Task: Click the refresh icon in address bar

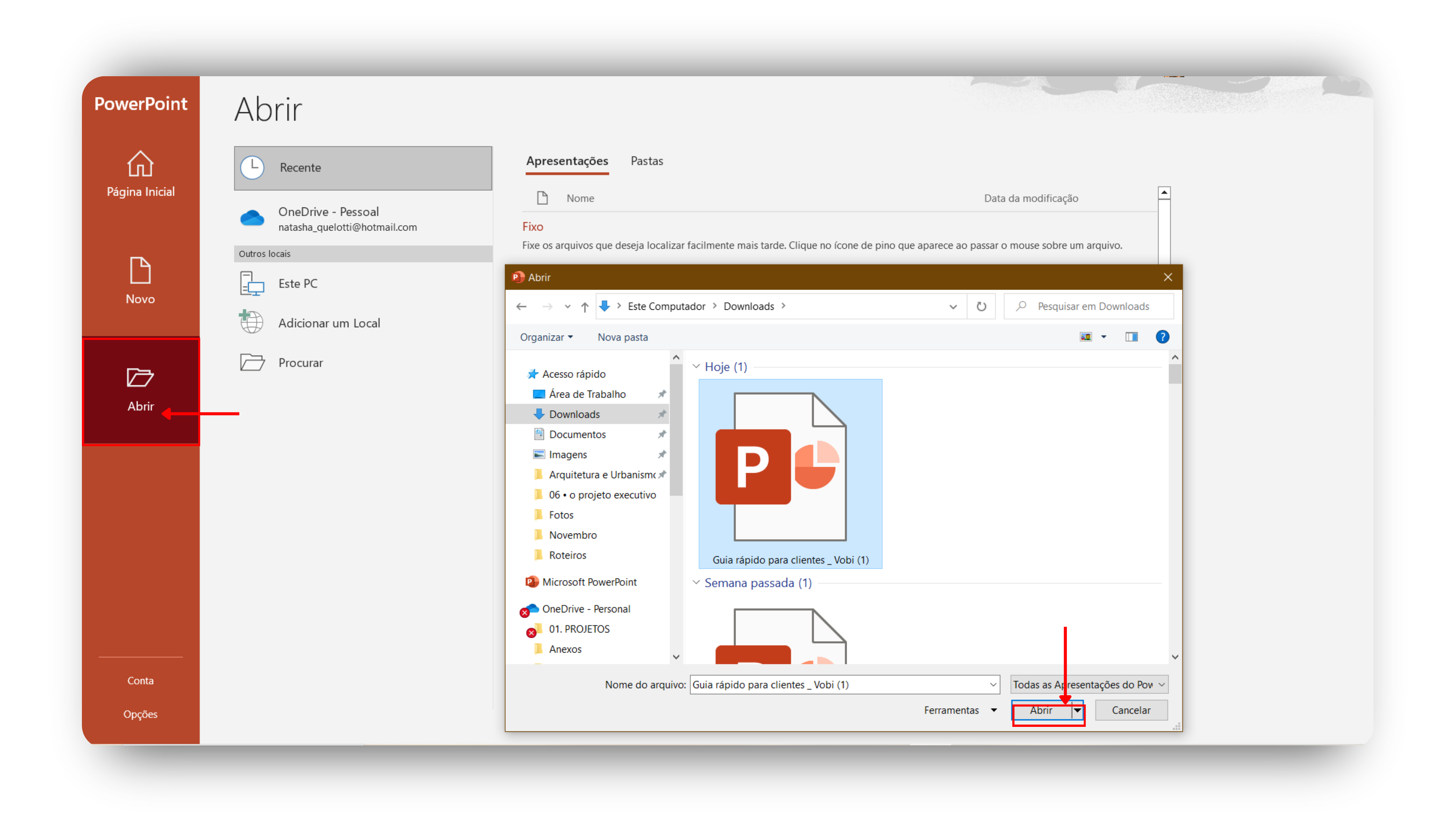Action: [x=981, y=306]
